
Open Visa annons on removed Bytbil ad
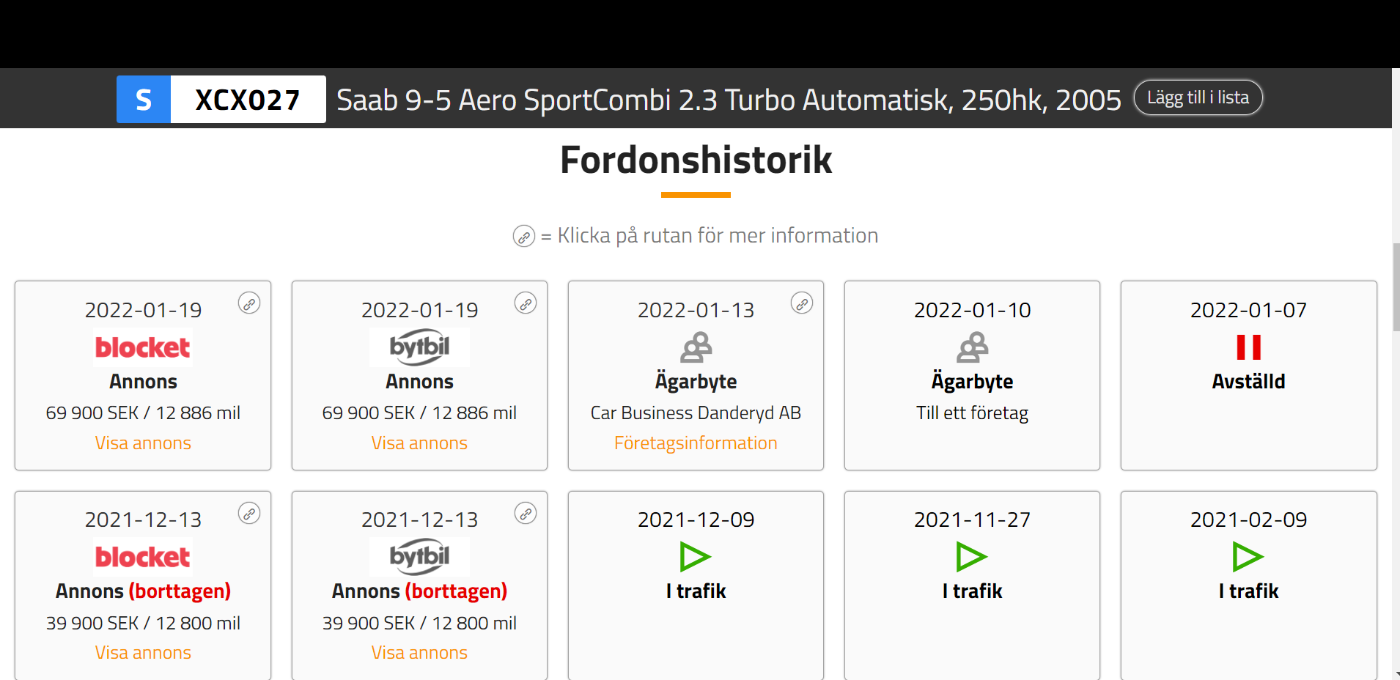419,652
